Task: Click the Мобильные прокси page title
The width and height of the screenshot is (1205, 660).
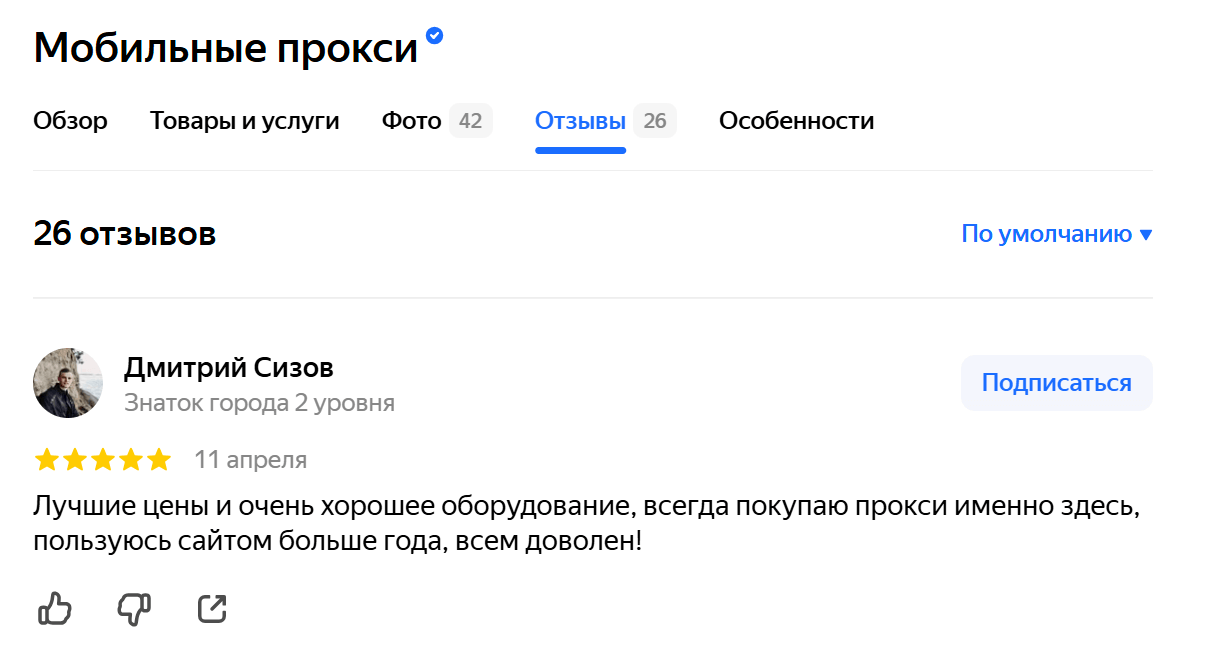Action: coord(226,48)
